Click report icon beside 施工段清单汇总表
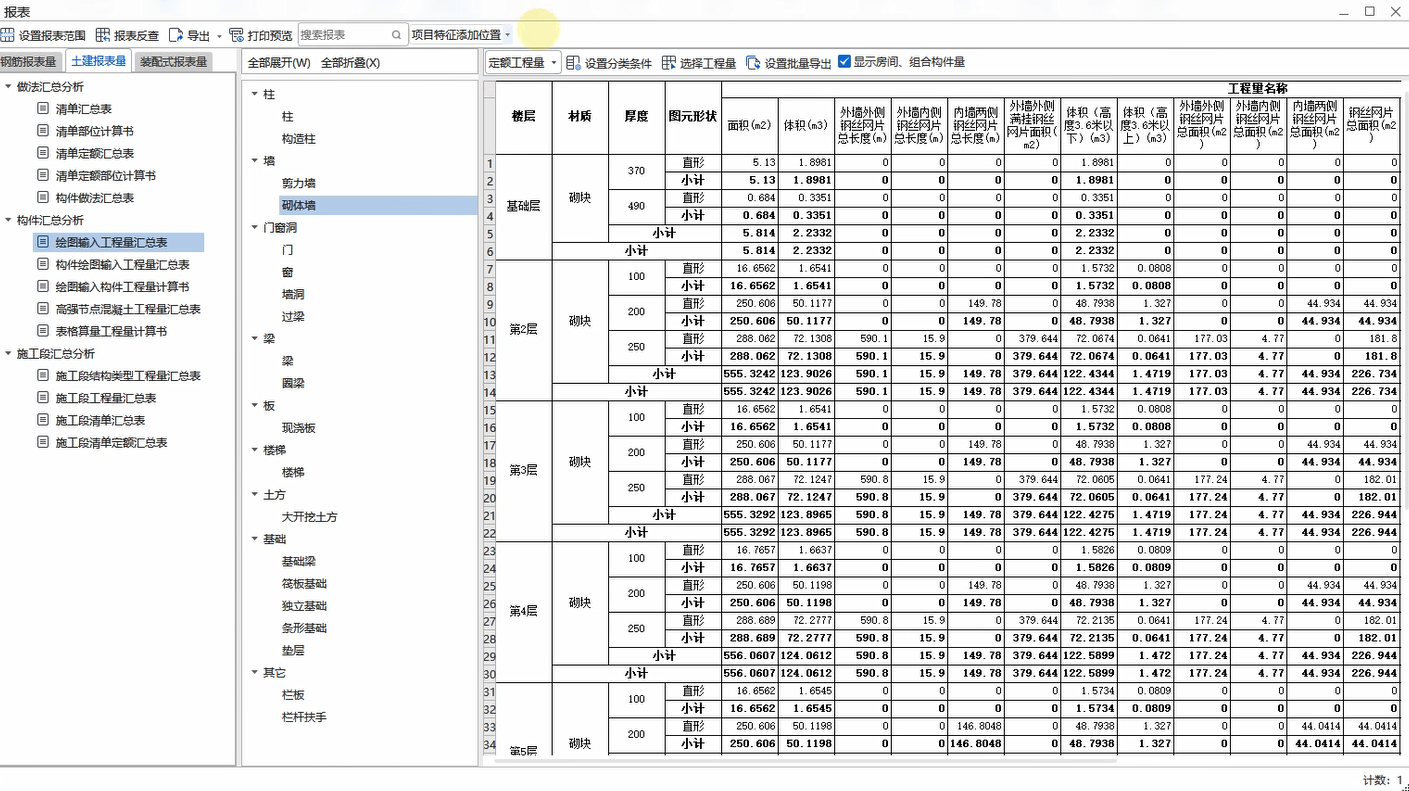The image size is (1409, 791). (43, 420)
